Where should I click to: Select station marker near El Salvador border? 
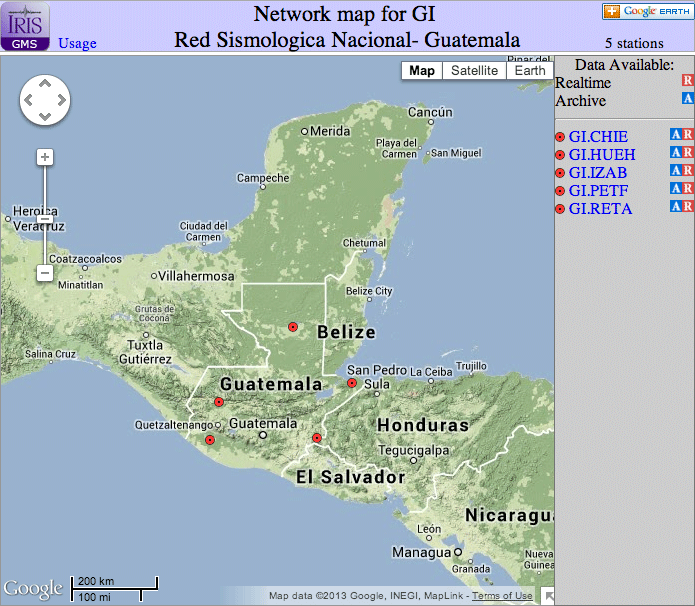click(x=317, y=438)
